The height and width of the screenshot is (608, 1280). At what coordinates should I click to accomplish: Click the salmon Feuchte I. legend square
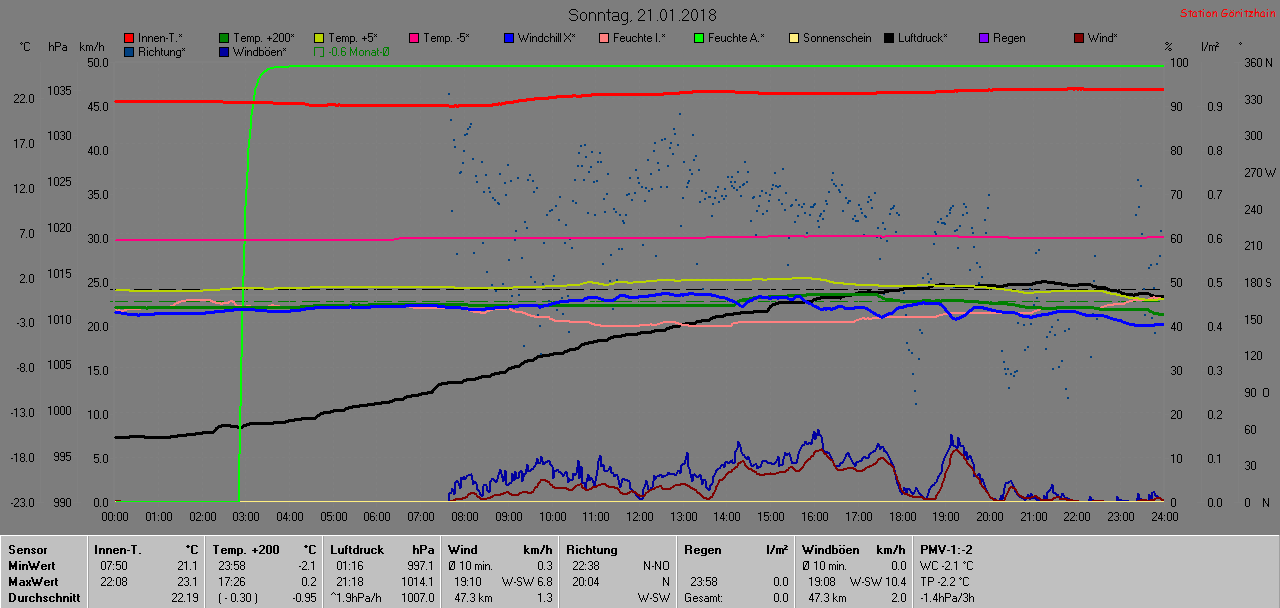point(604,38)
